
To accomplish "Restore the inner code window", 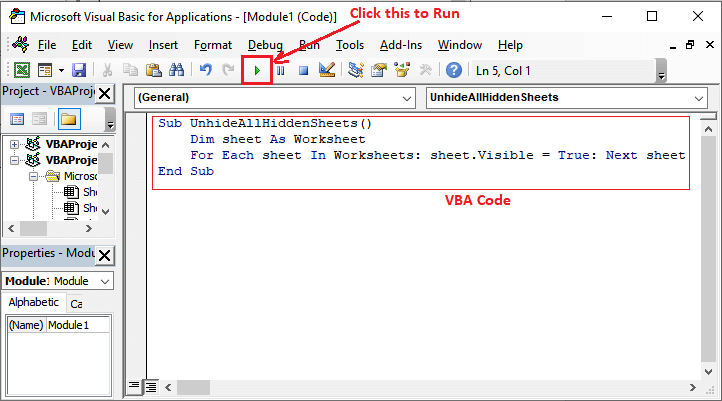I will coord(690,45).
